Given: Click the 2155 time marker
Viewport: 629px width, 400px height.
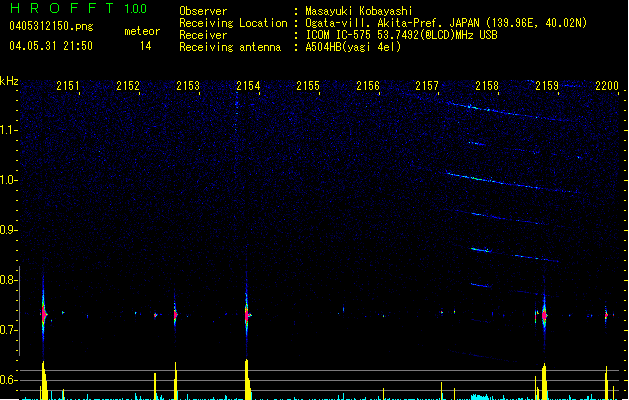Looking at the screenshot, I should click(x=308, y=86).
